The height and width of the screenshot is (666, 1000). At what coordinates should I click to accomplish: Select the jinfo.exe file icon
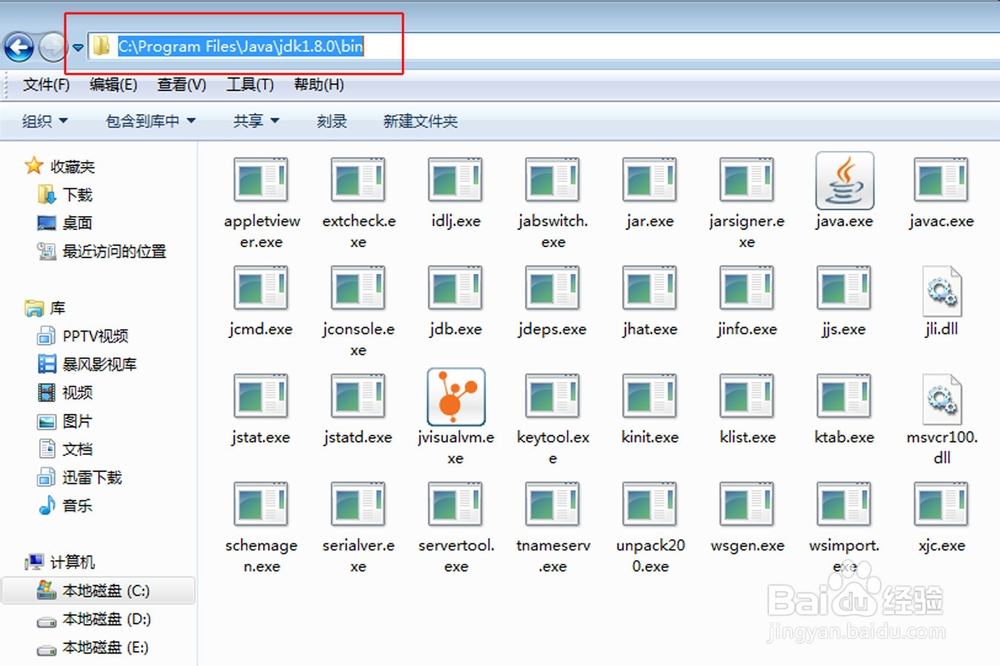tap(746, 287)
